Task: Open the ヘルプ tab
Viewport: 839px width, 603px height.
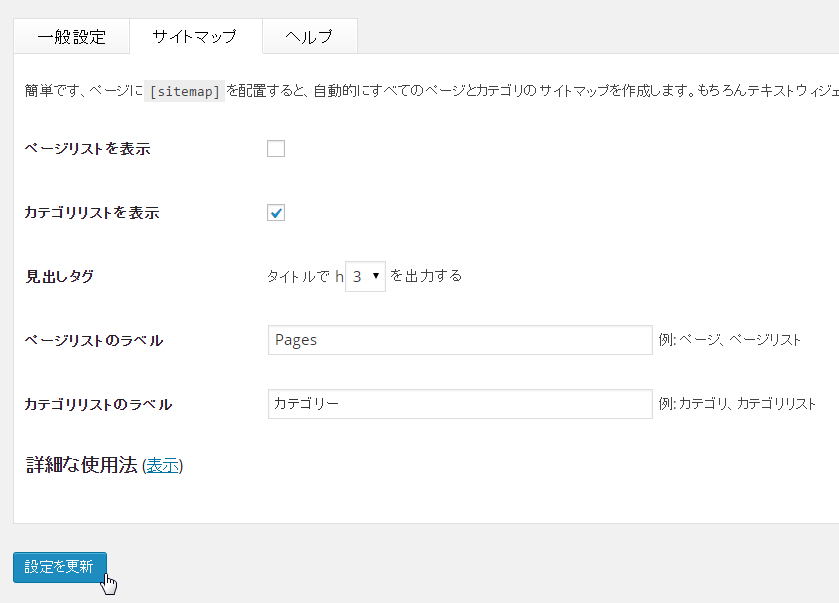Action: tap(308, 37)
